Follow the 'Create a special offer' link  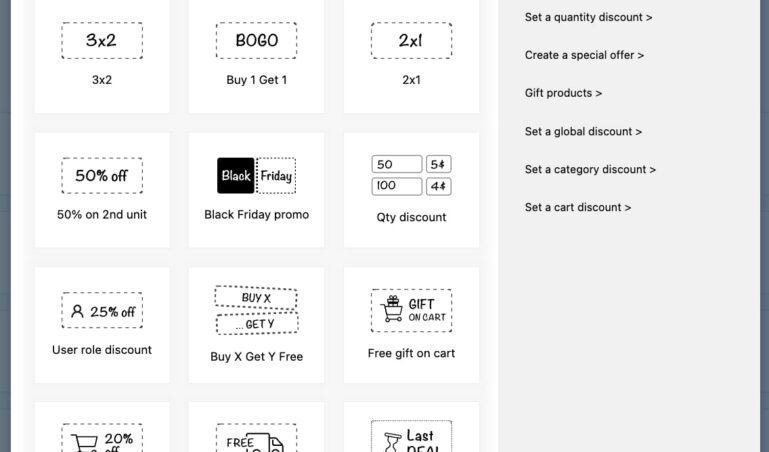tap(584, 55)
